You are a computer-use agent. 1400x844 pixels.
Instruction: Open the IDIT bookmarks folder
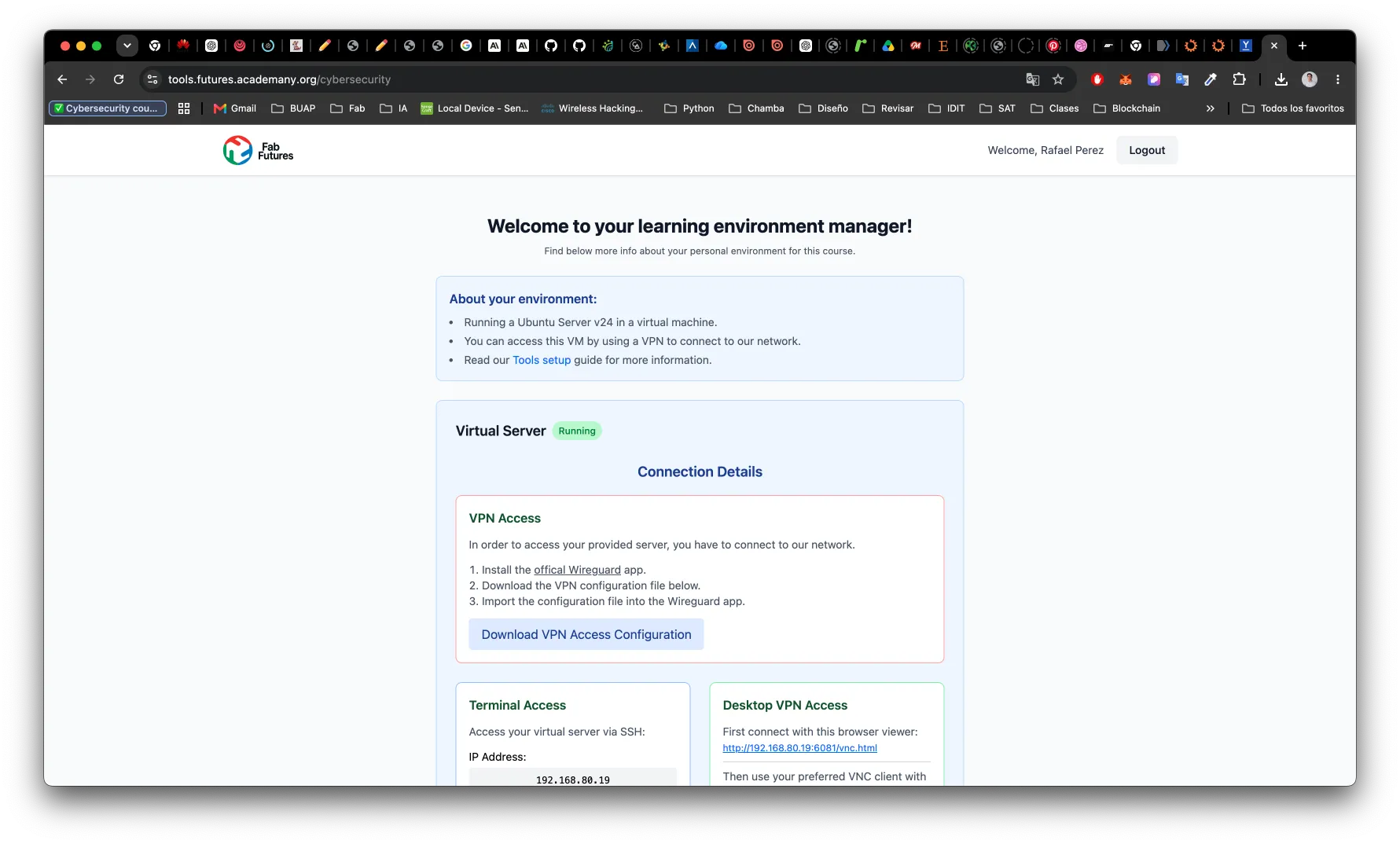(x=946, y=108)
